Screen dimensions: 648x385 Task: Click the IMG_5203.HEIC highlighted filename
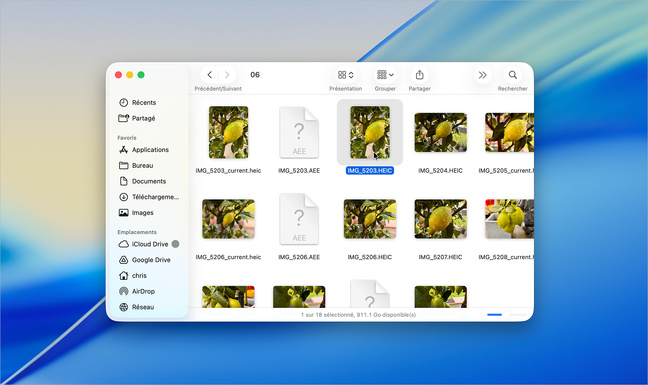(x=370, y=170)
